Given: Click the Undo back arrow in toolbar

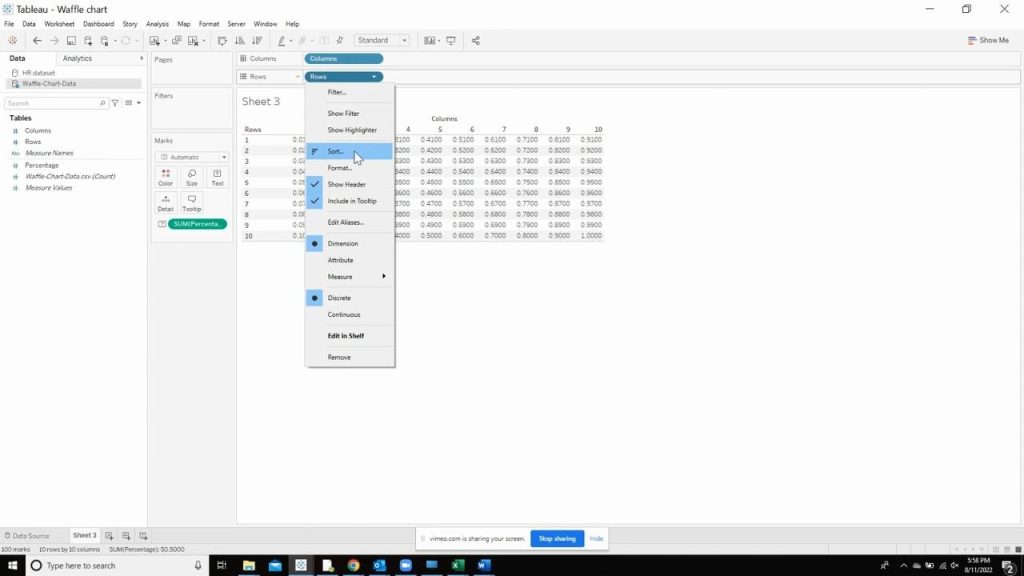Looking at the screenshot, I should tap(37, 41).
